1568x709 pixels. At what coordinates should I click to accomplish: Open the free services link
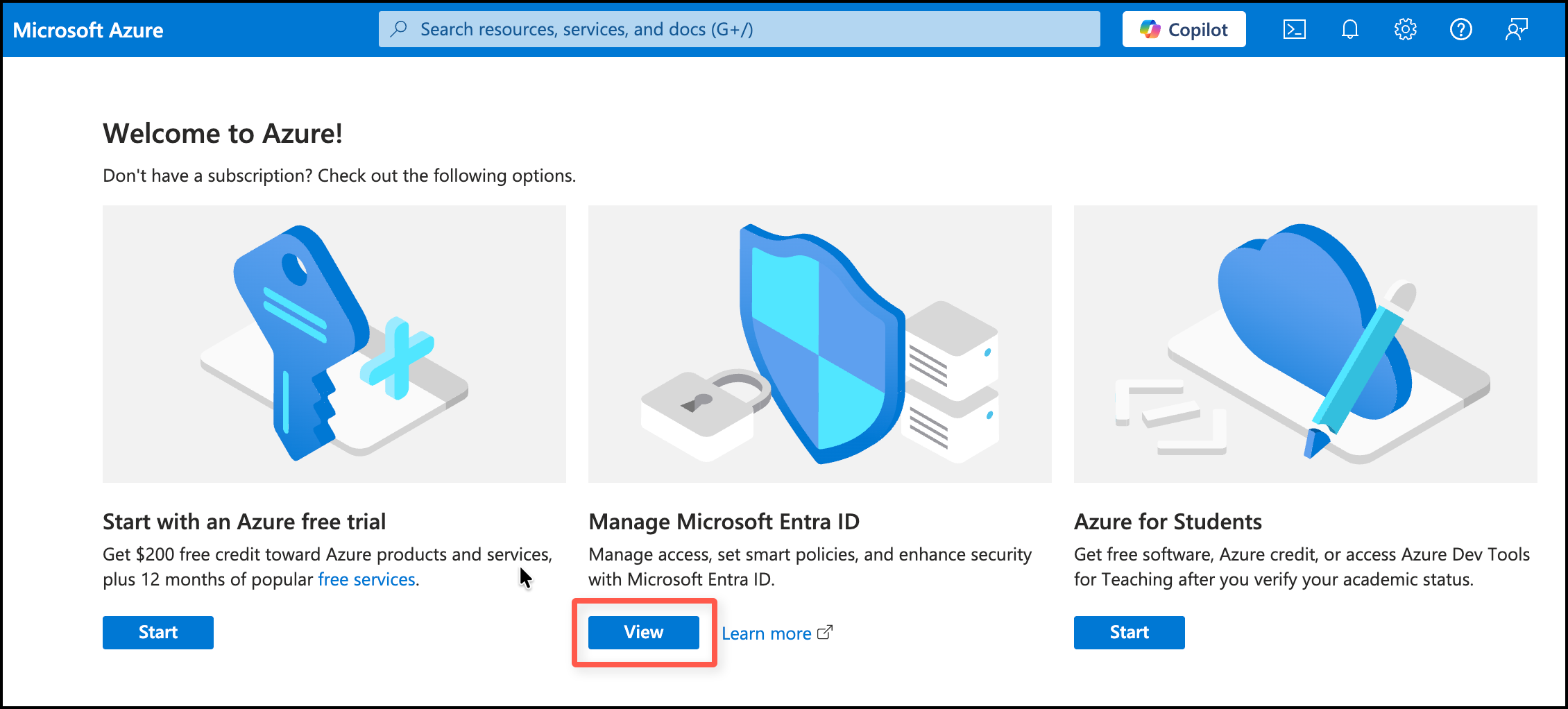[x=366, y=579]
